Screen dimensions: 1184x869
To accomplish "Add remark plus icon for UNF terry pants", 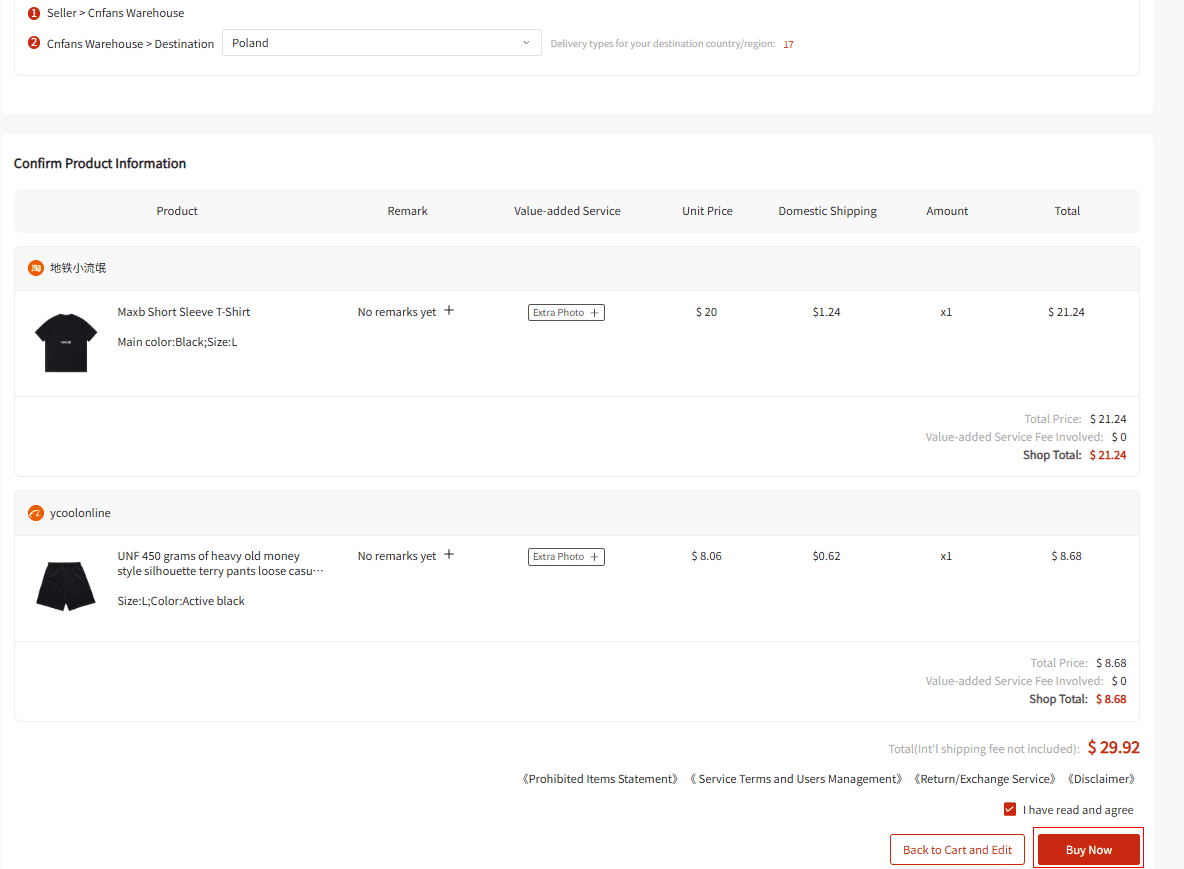I will pyautogui.click(x=449, y=555).
